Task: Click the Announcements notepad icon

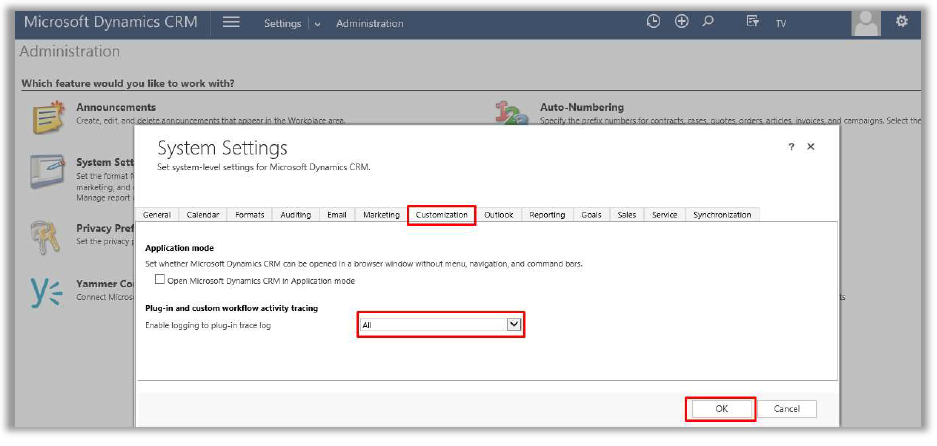Action: [x=46, y=116]
